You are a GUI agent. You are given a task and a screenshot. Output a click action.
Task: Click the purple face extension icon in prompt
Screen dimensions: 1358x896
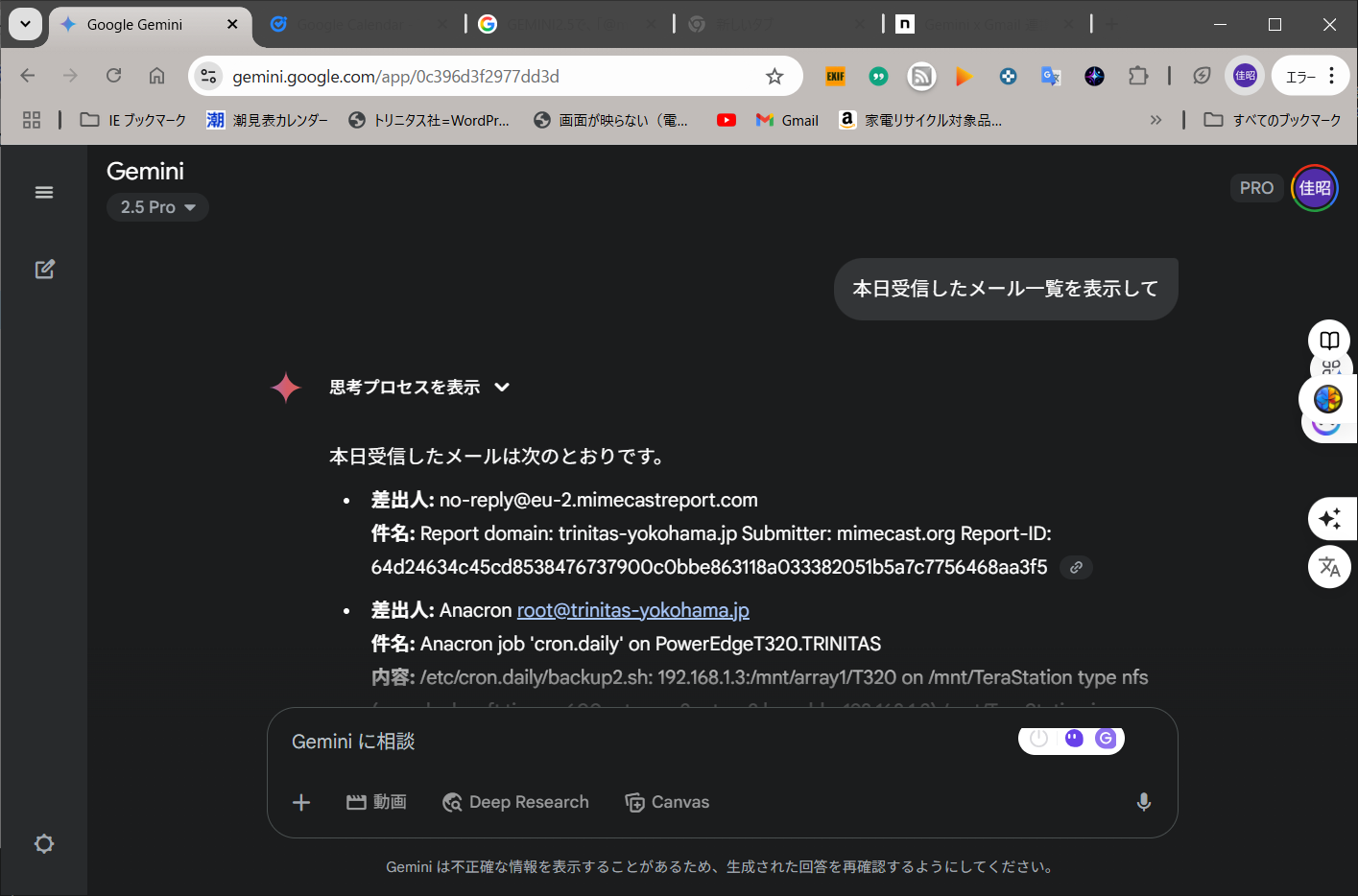[x=1074, y=738]
